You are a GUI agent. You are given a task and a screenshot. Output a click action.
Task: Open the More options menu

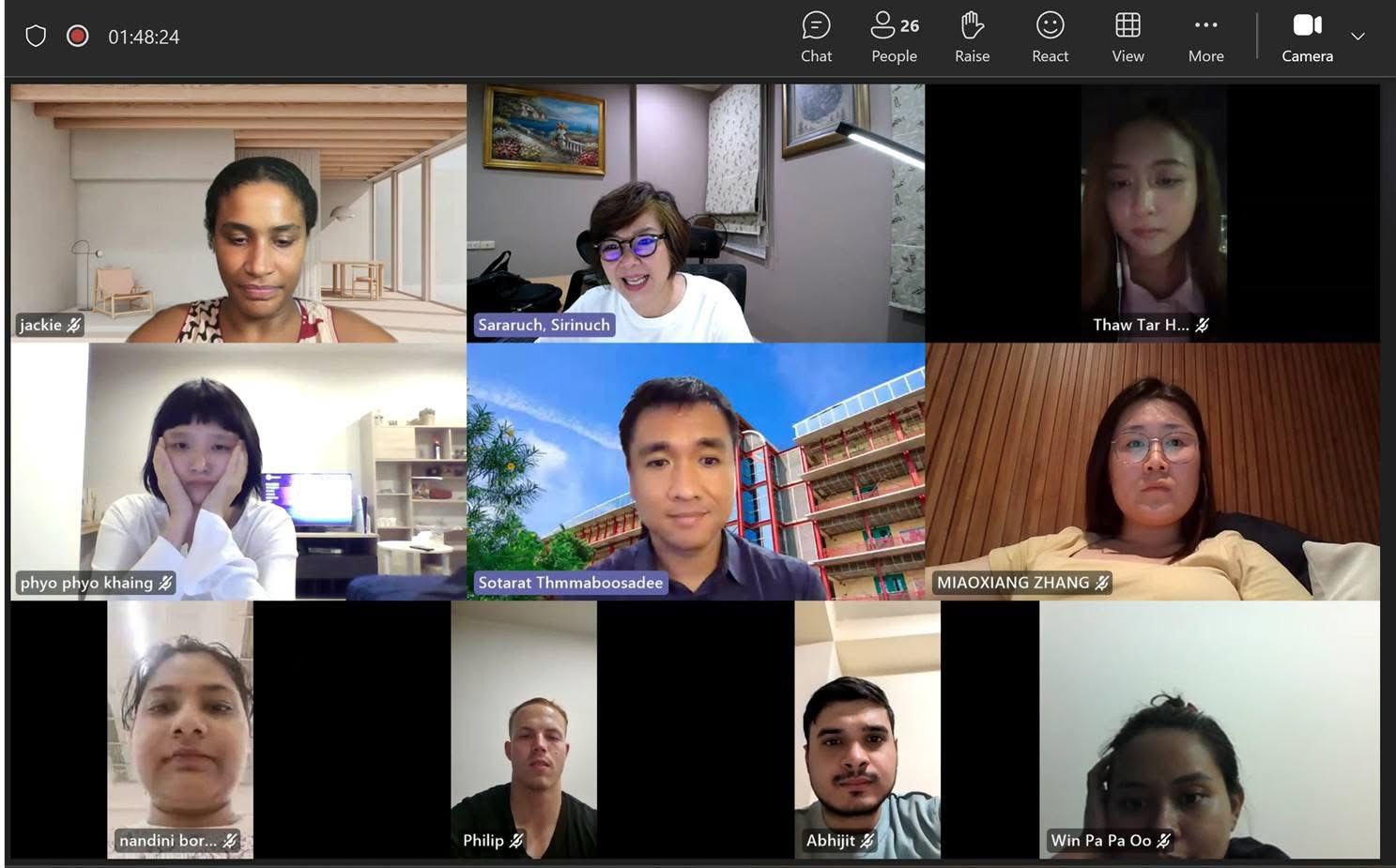pyautogui.click(x=1205, y=38)
